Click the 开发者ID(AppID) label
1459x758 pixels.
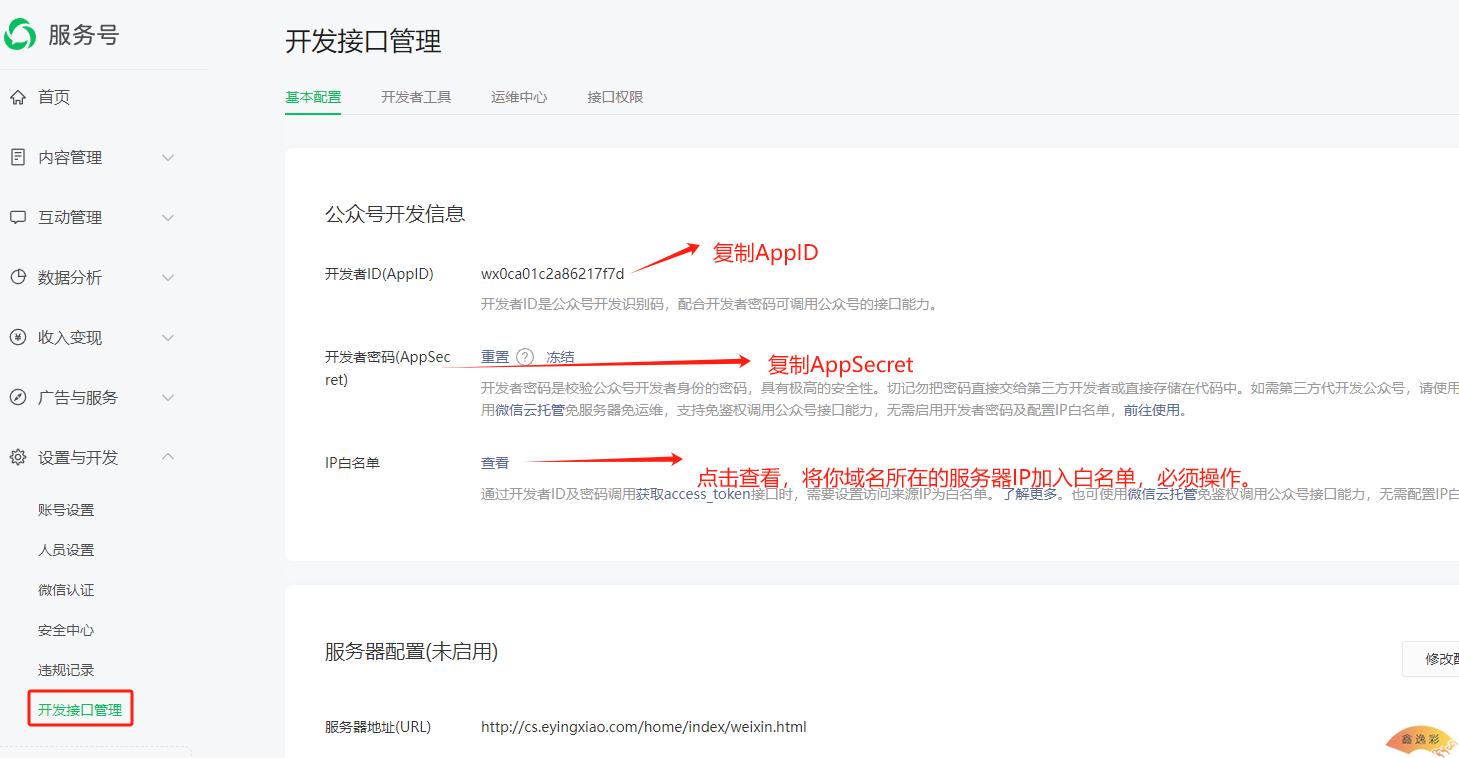[379, 274]
